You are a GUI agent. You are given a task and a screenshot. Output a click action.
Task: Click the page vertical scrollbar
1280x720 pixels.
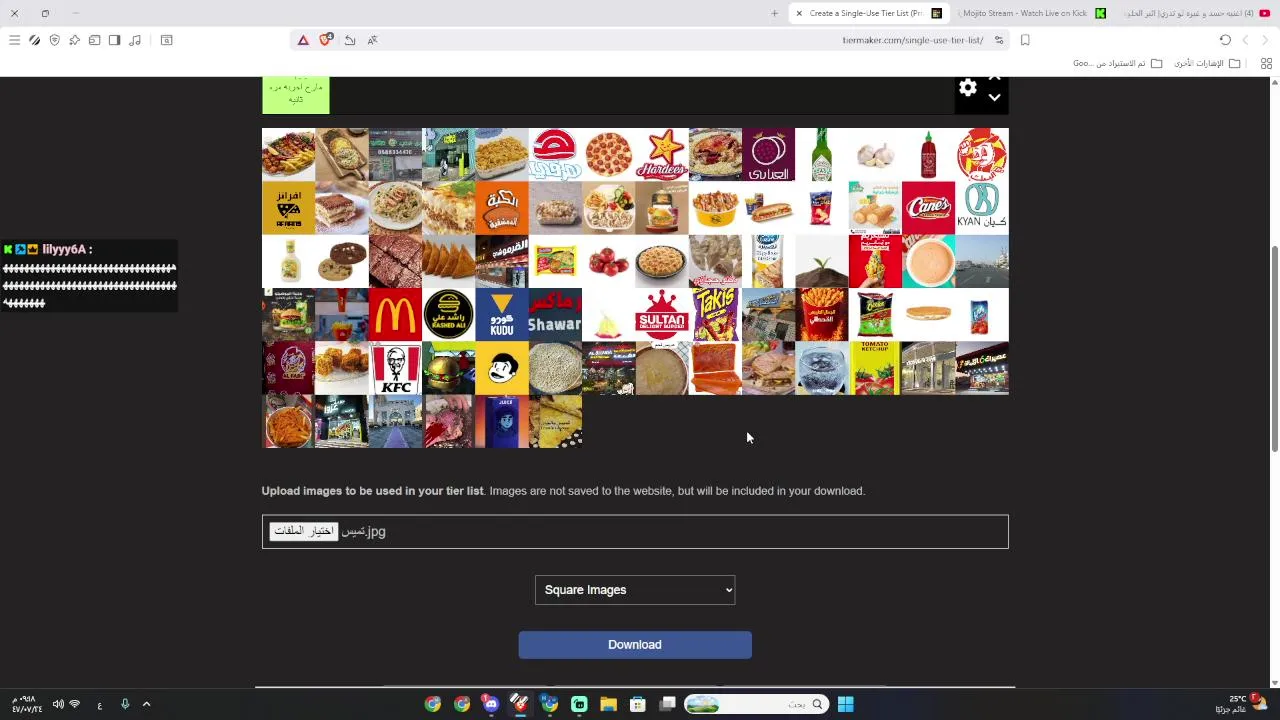1273,350
